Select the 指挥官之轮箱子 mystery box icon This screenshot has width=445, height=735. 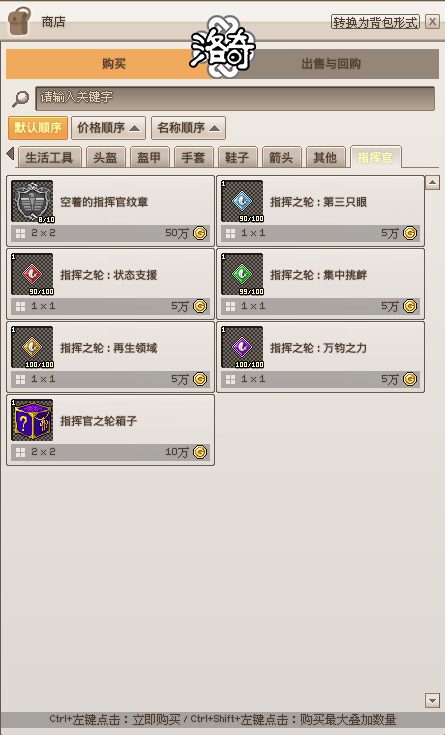(x=32, y=420)
